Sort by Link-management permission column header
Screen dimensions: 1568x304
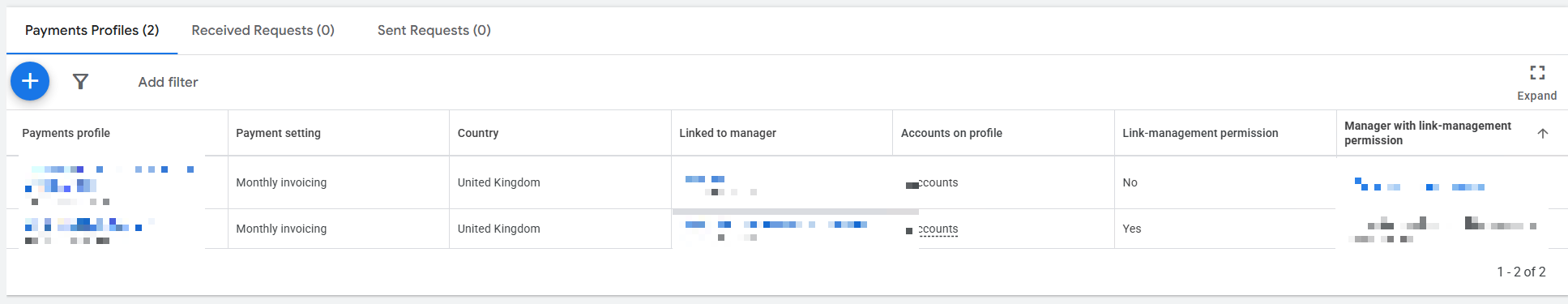pyautogui.click(x=1200, y=133)
